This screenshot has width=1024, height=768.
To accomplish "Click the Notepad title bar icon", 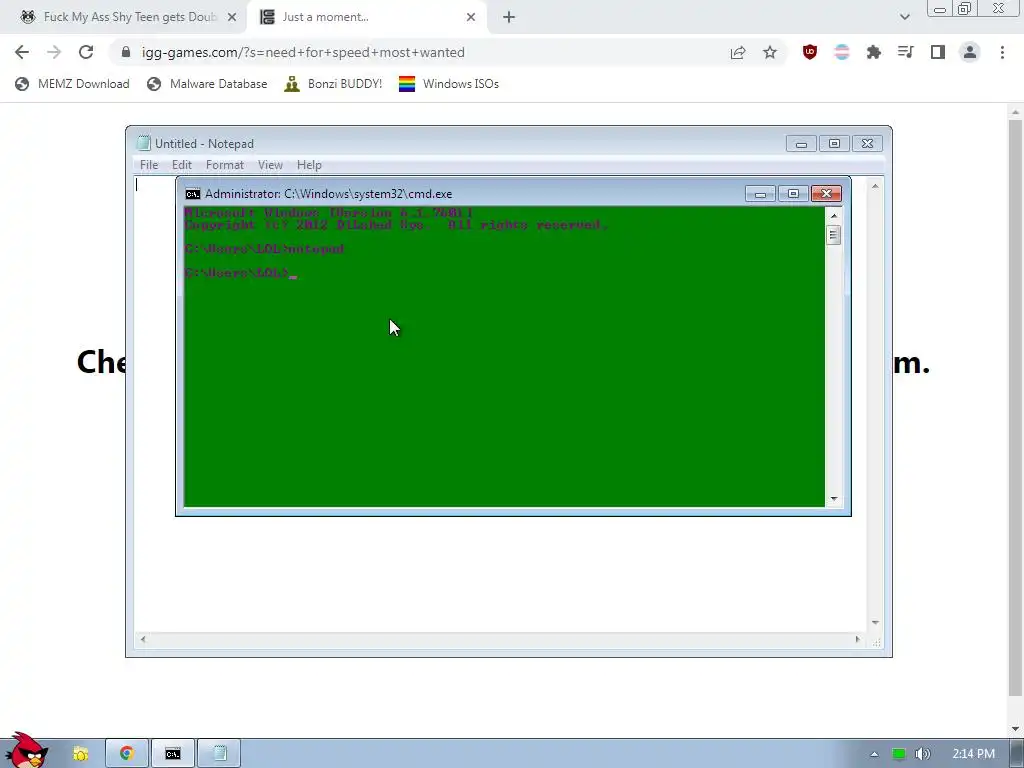I will pos(144,143).
